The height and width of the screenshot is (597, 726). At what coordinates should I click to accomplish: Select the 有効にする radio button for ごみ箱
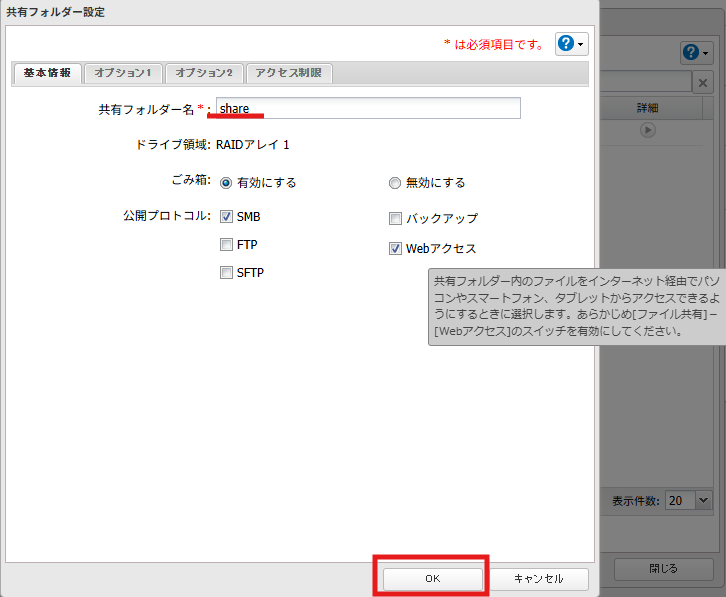coord(226,183)
